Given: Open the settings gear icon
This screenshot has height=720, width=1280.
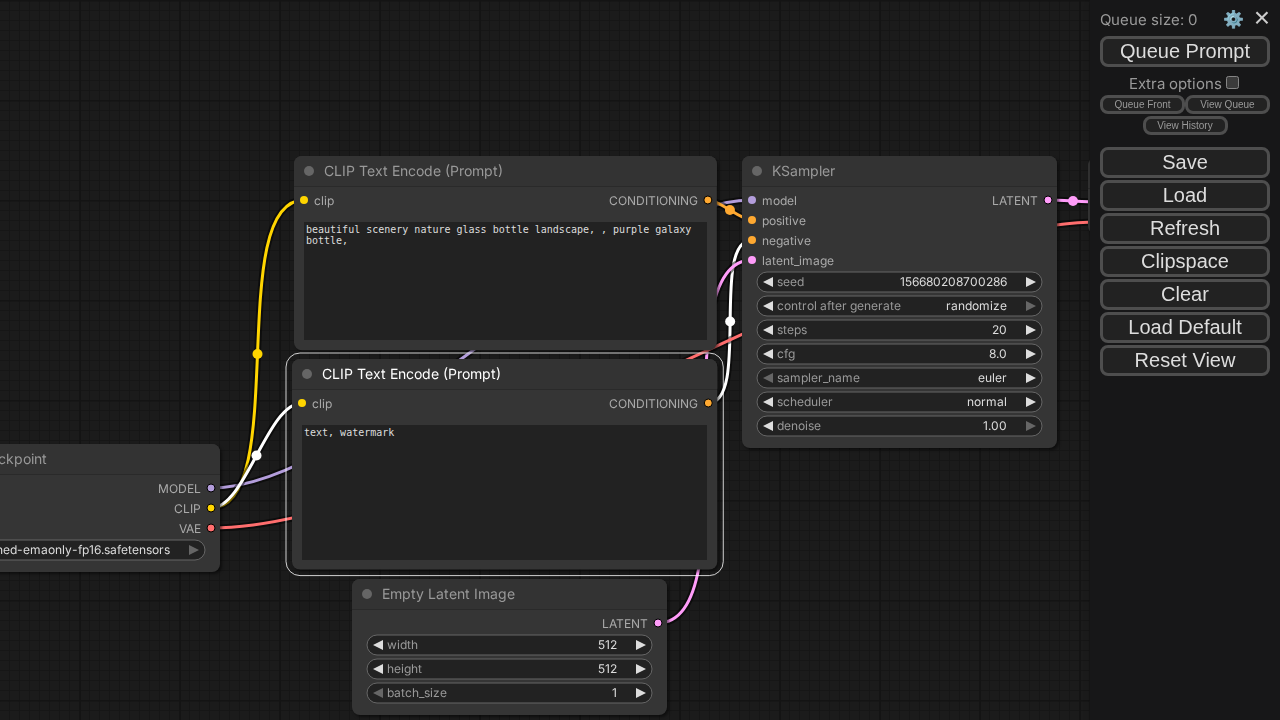Looking at the screenshot, I should (x=1233, y=19).
